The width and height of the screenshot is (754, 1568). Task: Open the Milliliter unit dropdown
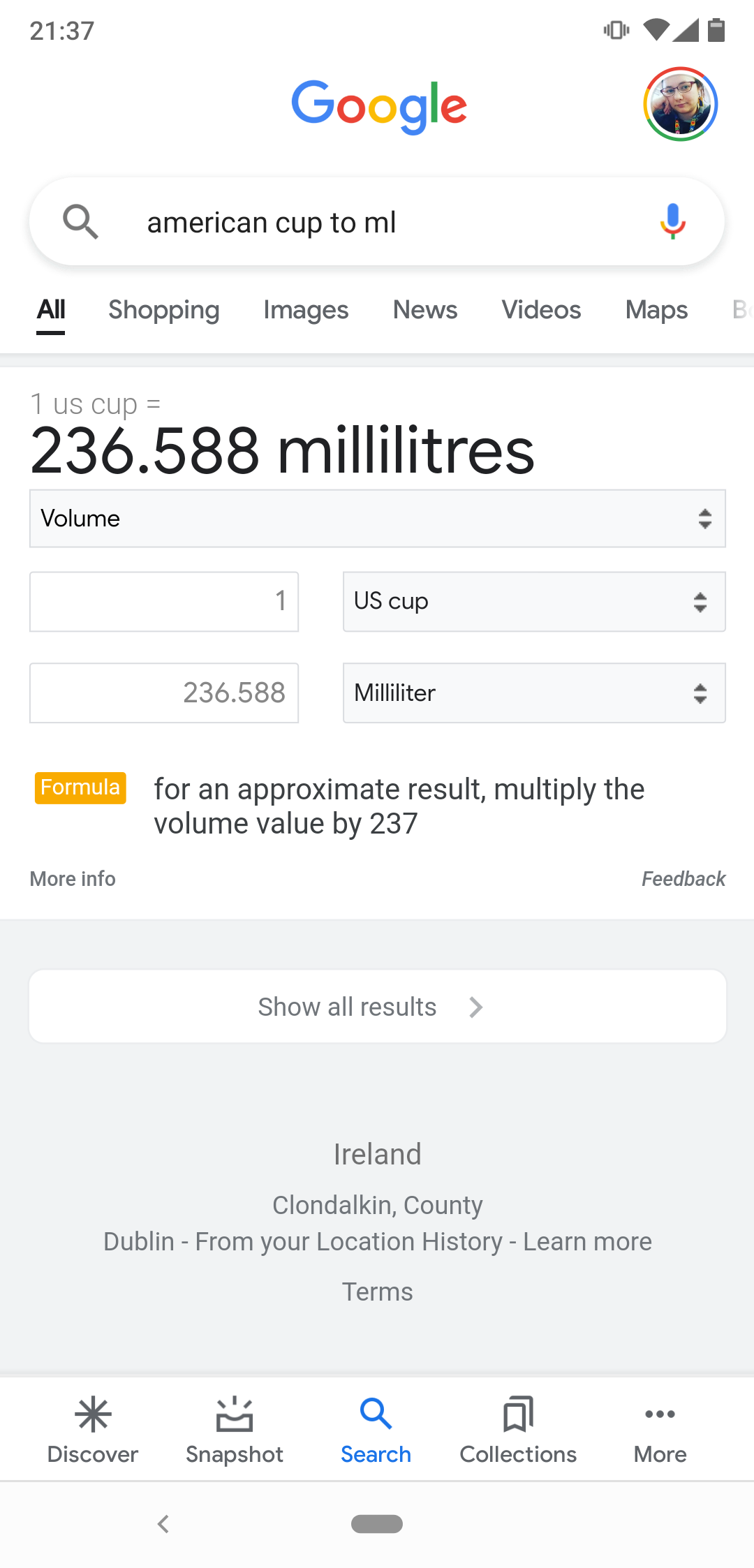pyautogui.click(x=534, y=693)
